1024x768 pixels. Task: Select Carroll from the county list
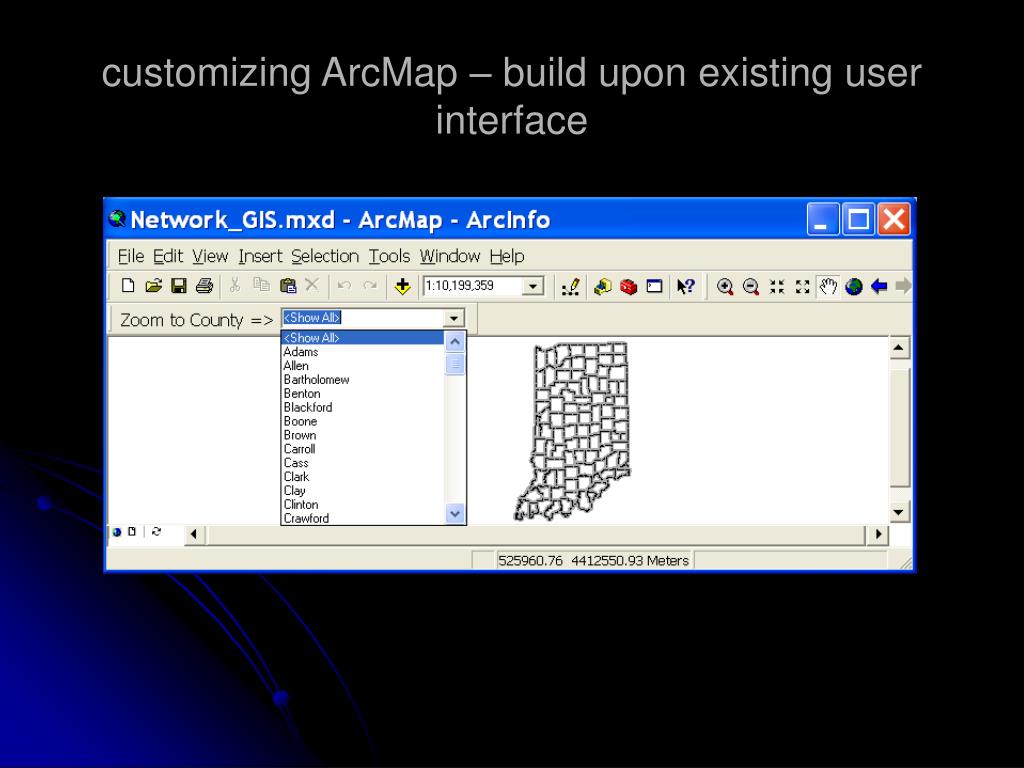(362, 449)
